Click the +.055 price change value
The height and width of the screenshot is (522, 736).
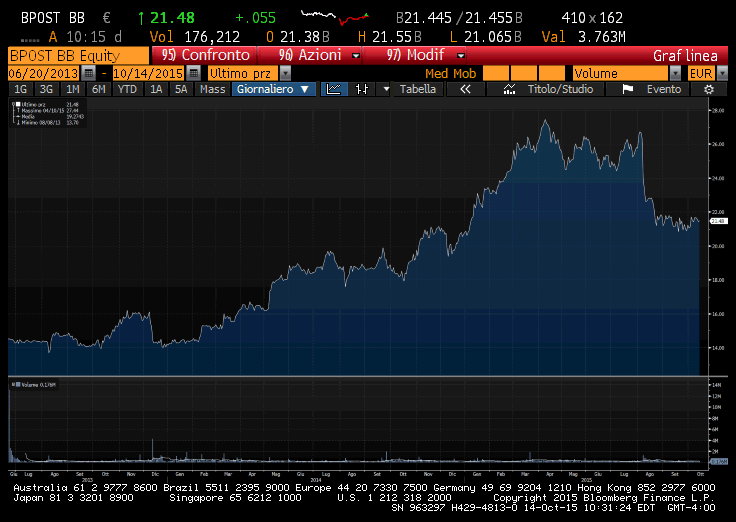click(x=255, y=18)
